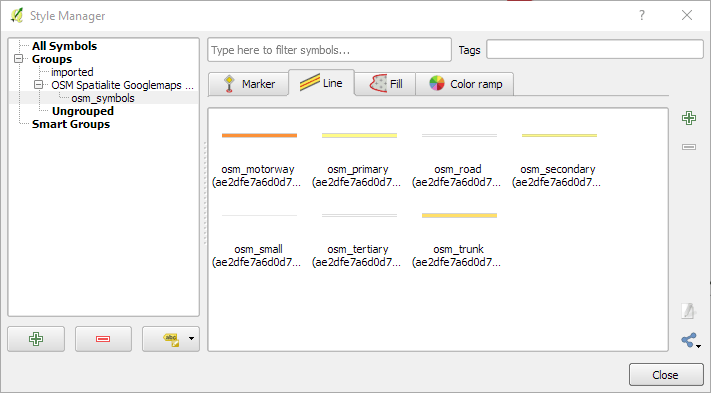Select the Line tab
Image resolution: width=711 pixels, height=393 pixels.
tap(321, 83)
